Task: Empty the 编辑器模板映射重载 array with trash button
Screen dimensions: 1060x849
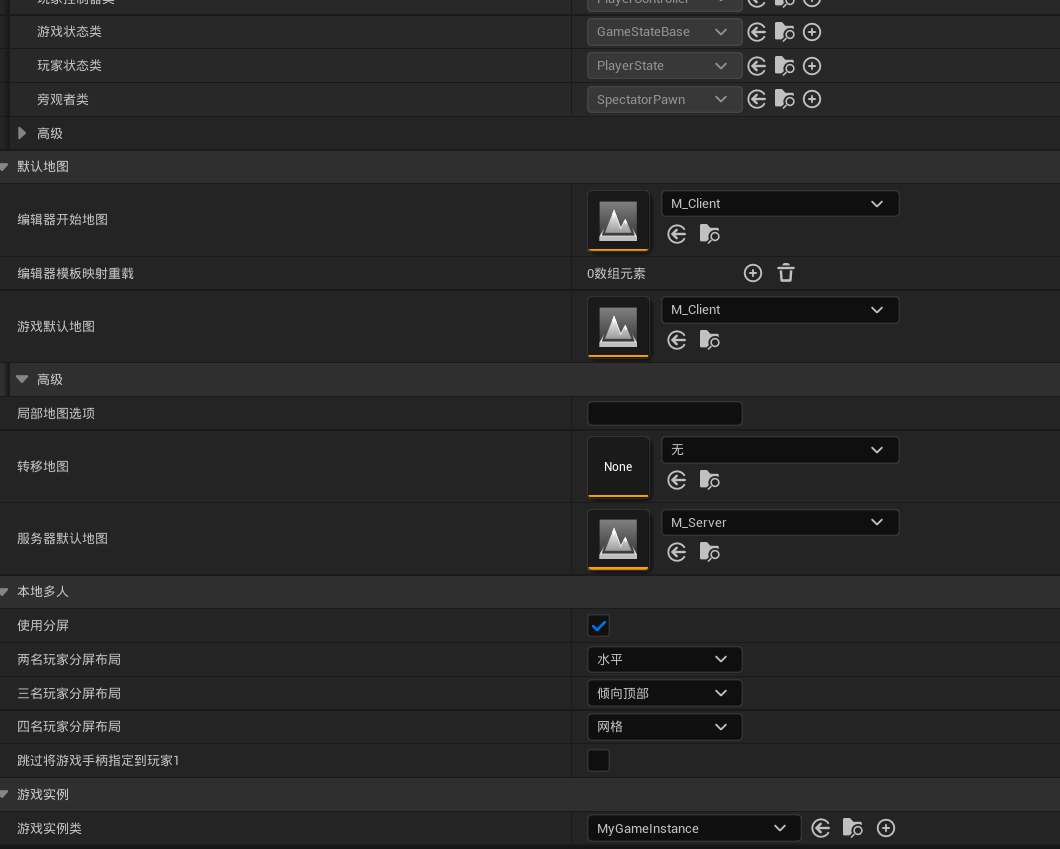Action: point(786,272)
